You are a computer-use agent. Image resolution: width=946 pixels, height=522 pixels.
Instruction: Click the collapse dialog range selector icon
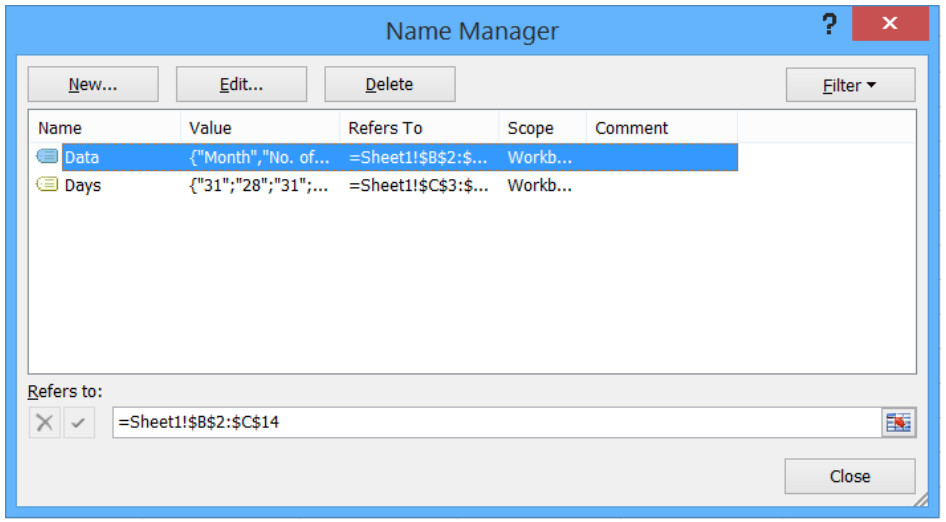(x=898, y=422)
